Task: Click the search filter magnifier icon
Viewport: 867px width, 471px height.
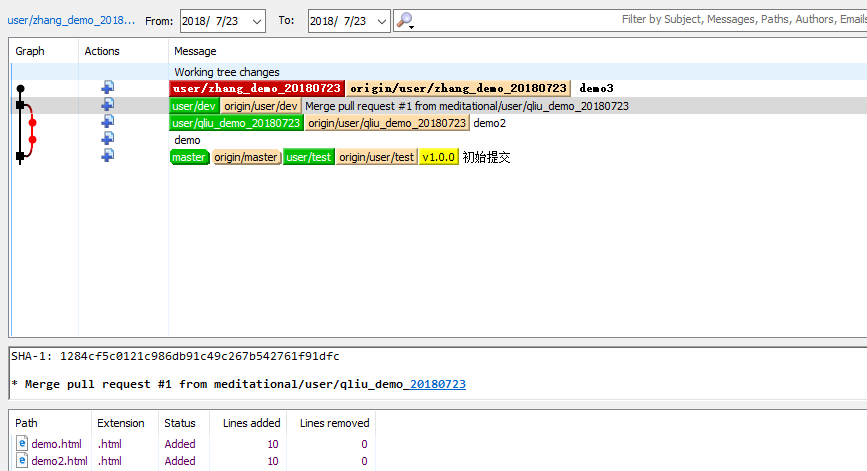Action: pos(403,20)
